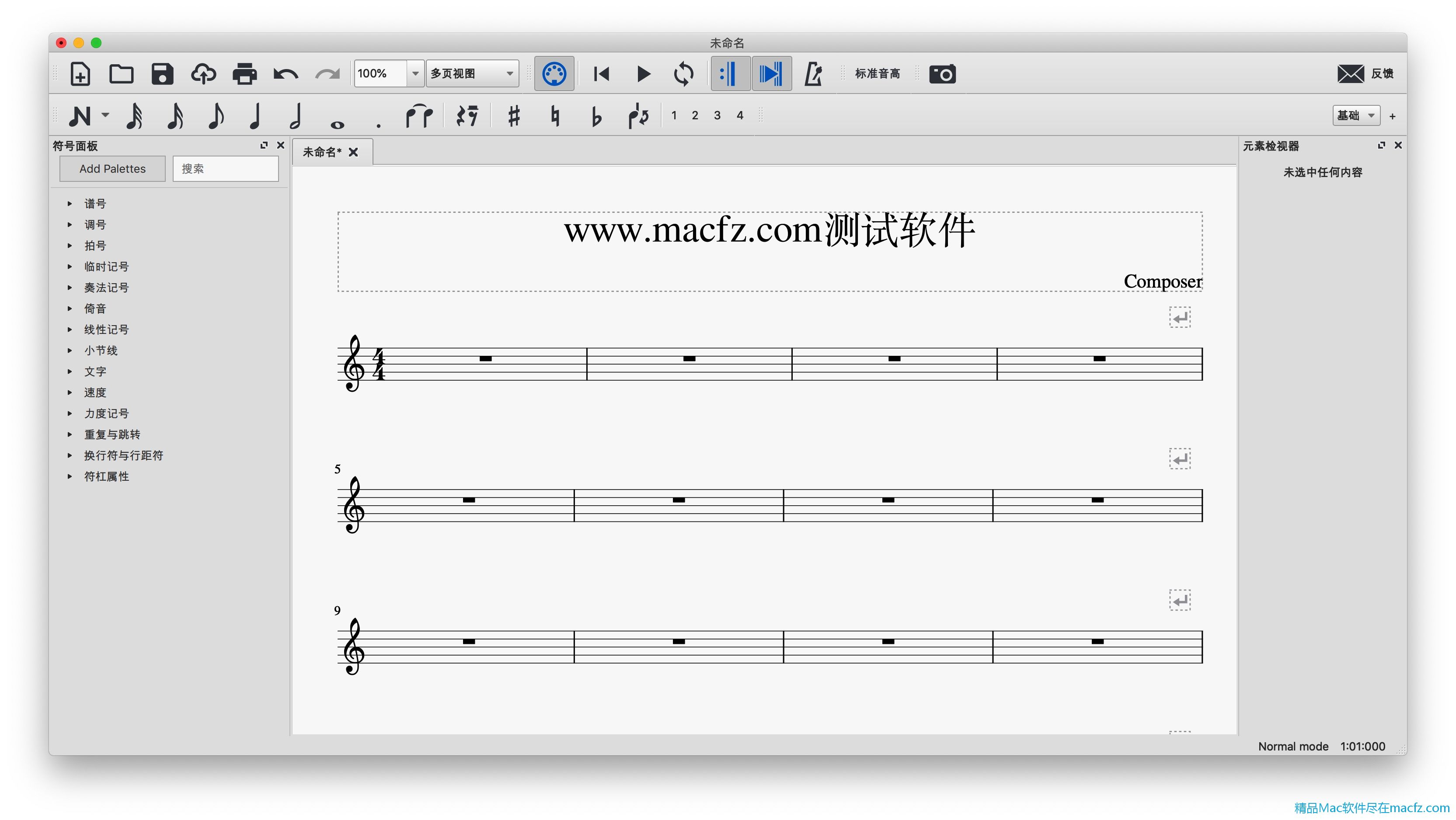
Task: Open feedback via the envelope icon
Action: [x=1350, y=73]
